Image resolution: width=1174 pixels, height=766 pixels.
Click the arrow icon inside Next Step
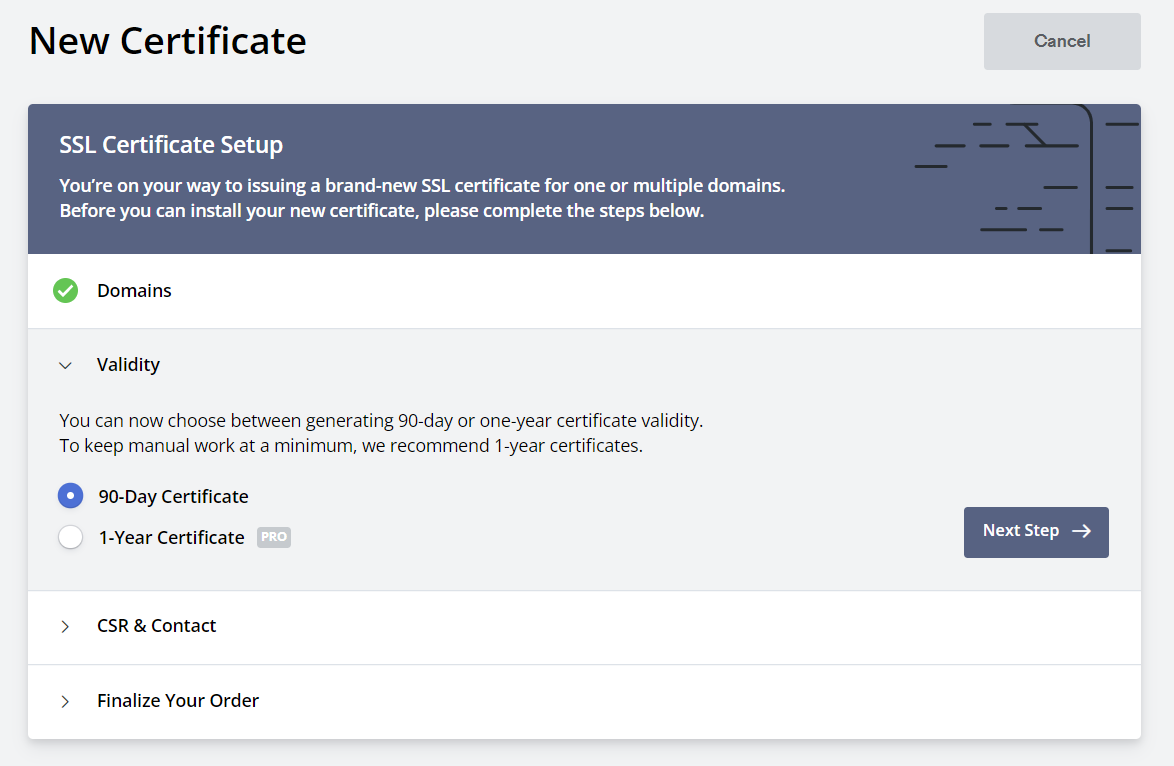coord(1081,531)
